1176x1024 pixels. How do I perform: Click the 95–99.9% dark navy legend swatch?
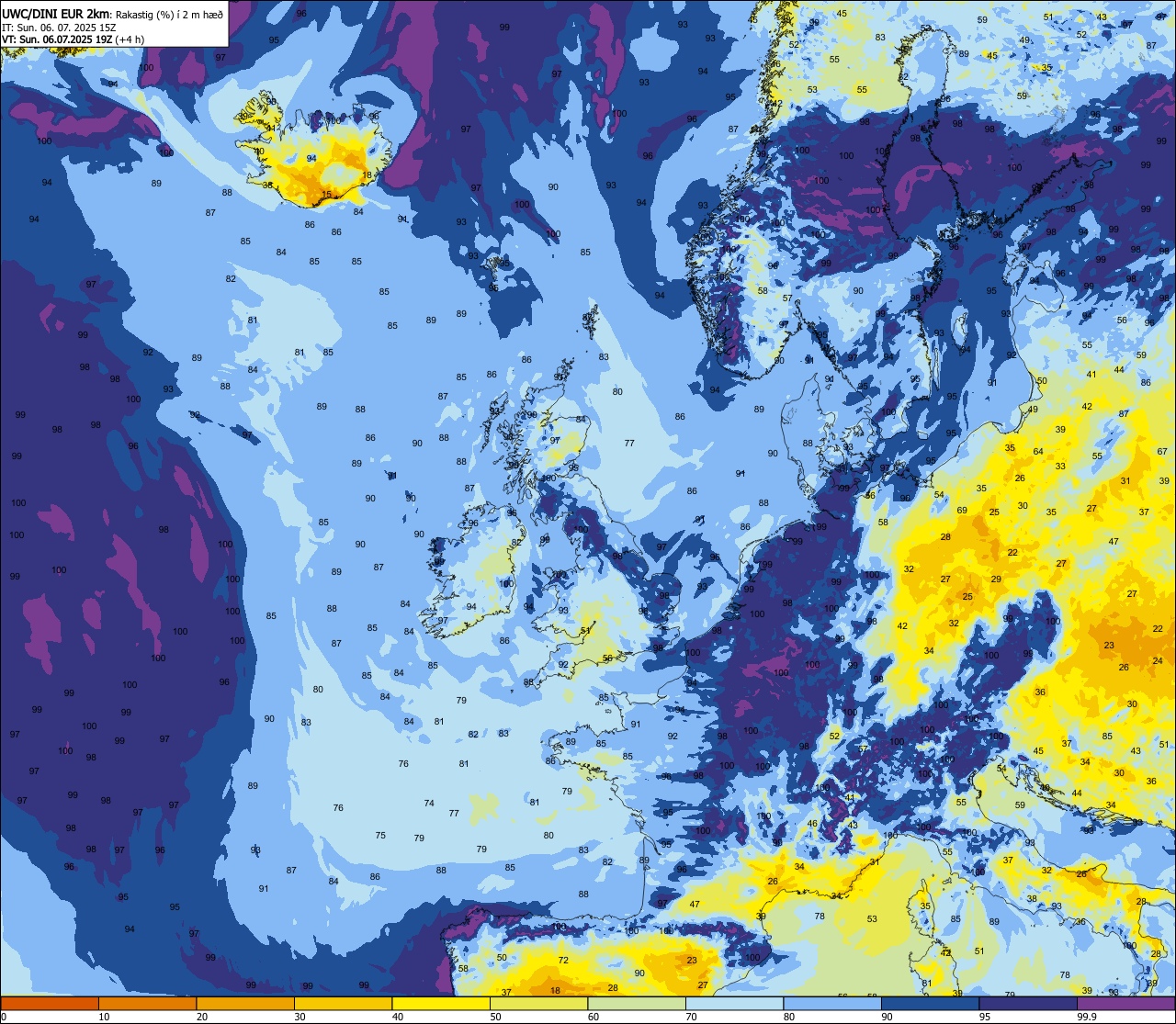(1028, 1003)
